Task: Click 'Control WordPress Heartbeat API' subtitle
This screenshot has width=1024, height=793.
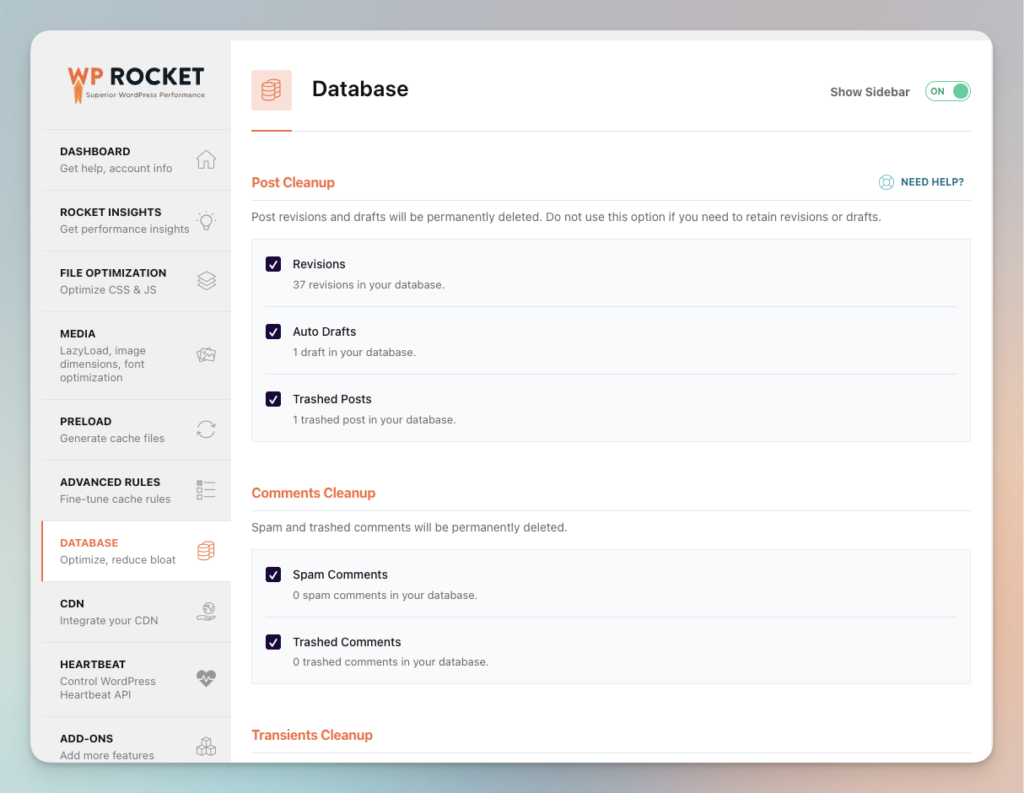Action: pos(108,688)
